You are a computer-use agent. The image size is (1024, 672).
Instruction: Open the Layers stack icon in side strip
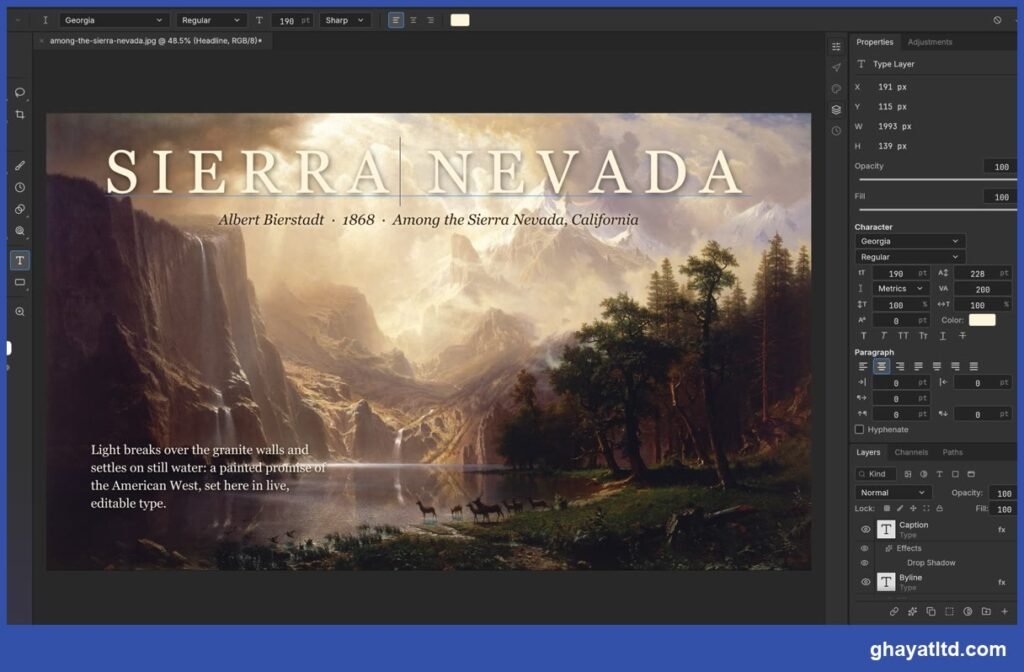coord(836,110)
